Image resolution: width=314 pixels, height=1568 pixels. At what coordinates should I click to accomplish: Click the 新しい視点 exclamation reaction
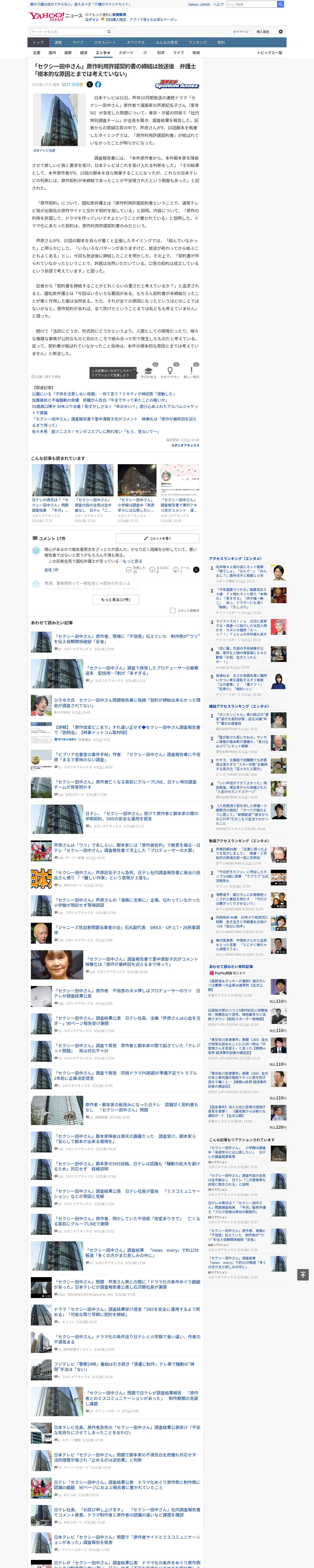point(192,371)
